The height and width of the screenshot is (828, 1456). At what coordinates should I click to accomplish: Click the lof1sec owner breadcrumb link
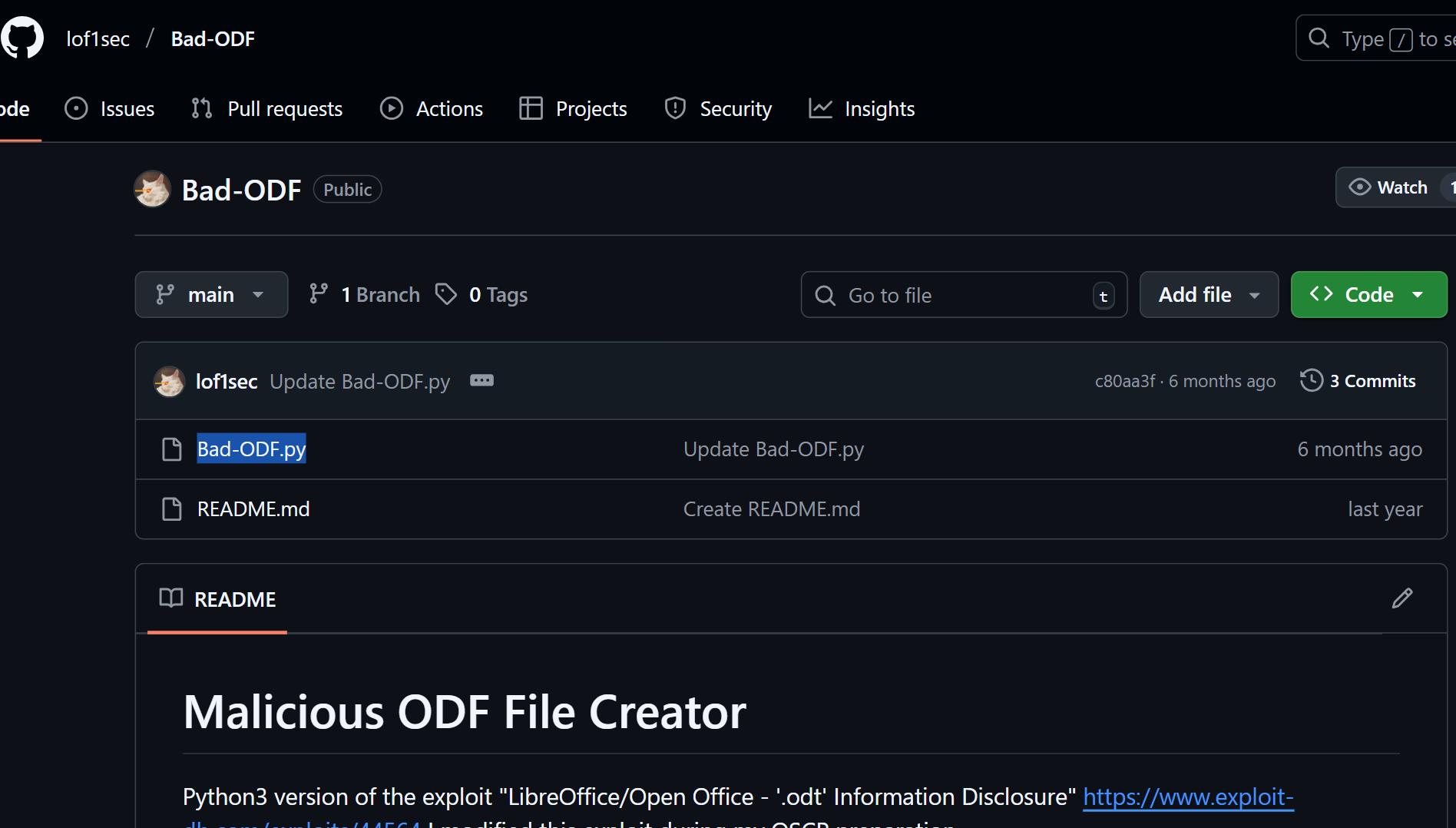98,38
